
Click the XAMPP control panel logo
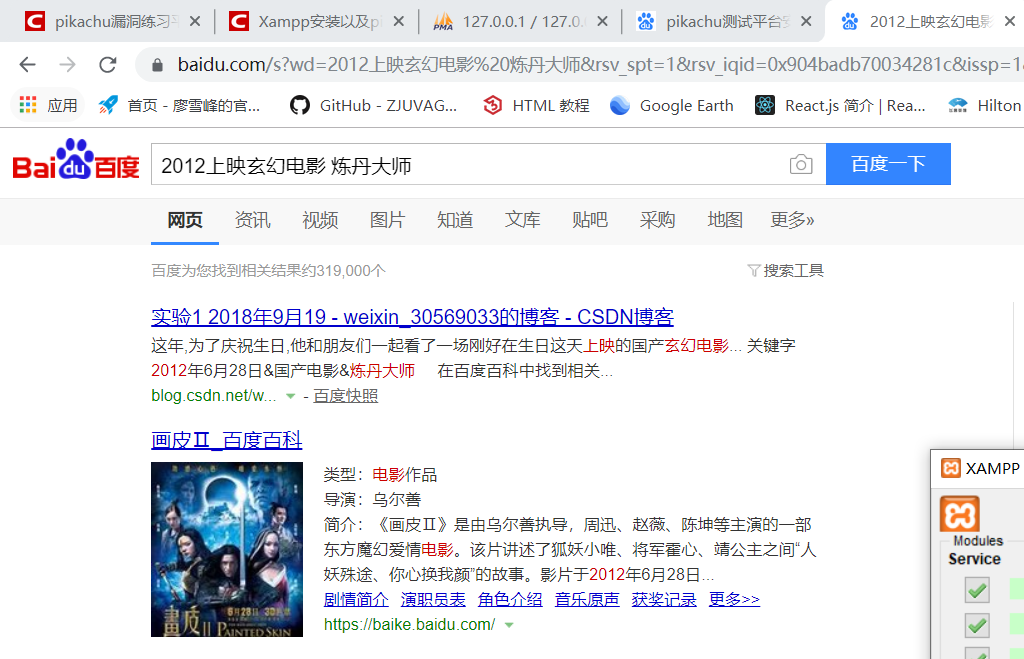pyautogui.click(x=959, y=514)
